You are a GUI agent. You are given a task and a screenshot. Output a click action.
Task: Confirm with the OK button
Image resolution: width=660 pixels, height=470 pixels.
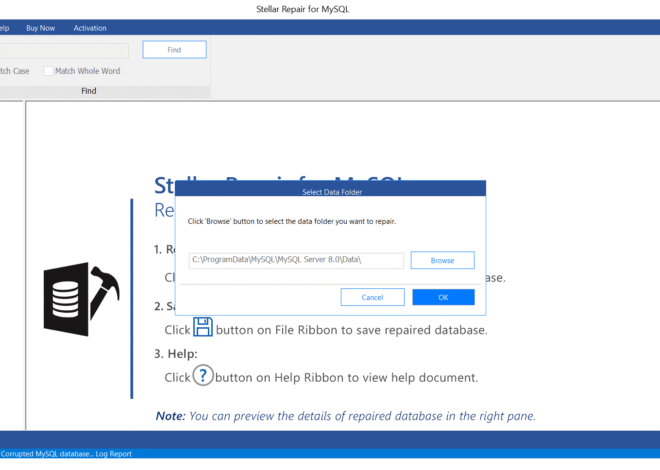[x=443, y=297]
